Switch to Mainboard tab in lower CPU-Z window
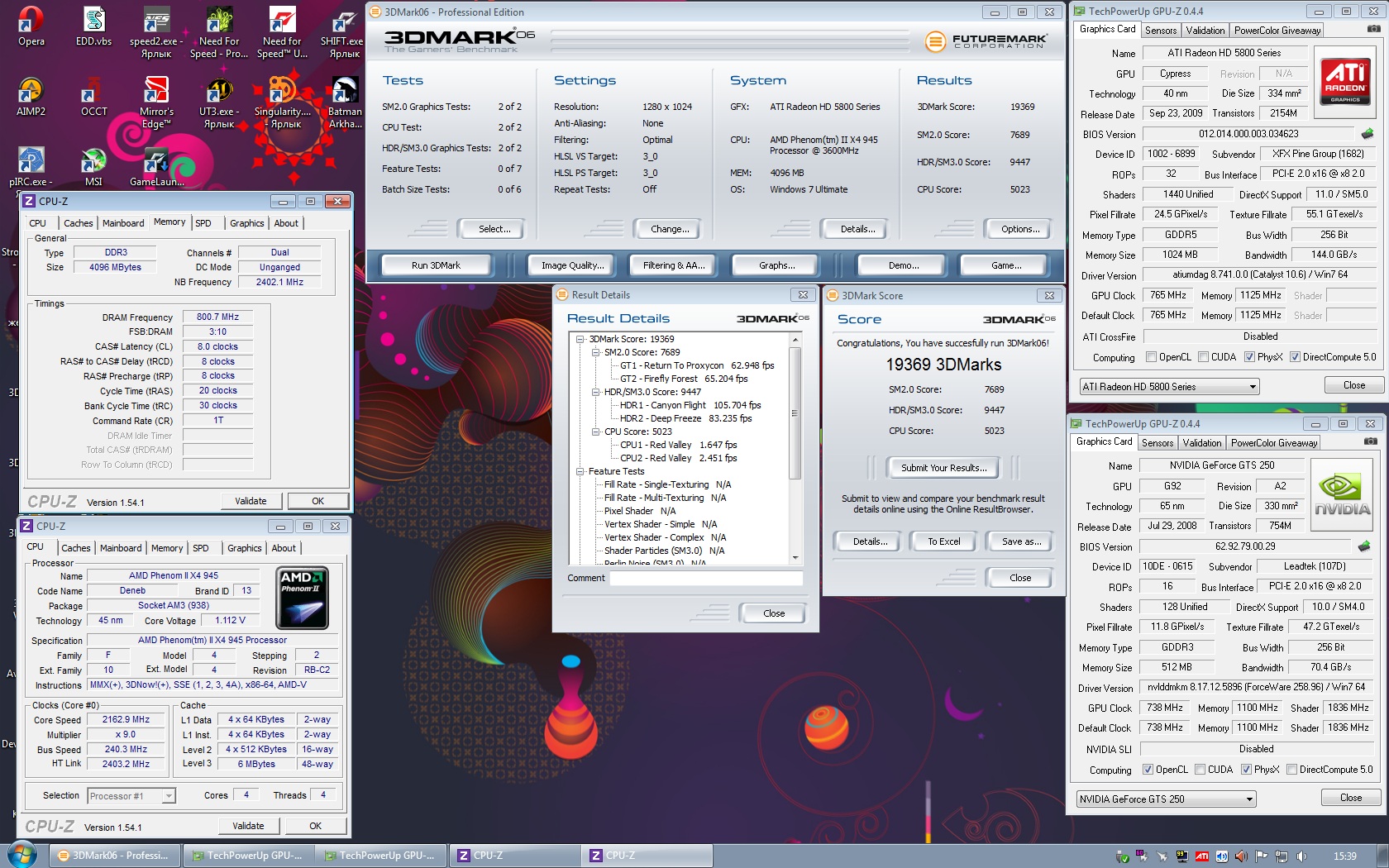This screenshot has width=1389, height=868. (121, 548)
